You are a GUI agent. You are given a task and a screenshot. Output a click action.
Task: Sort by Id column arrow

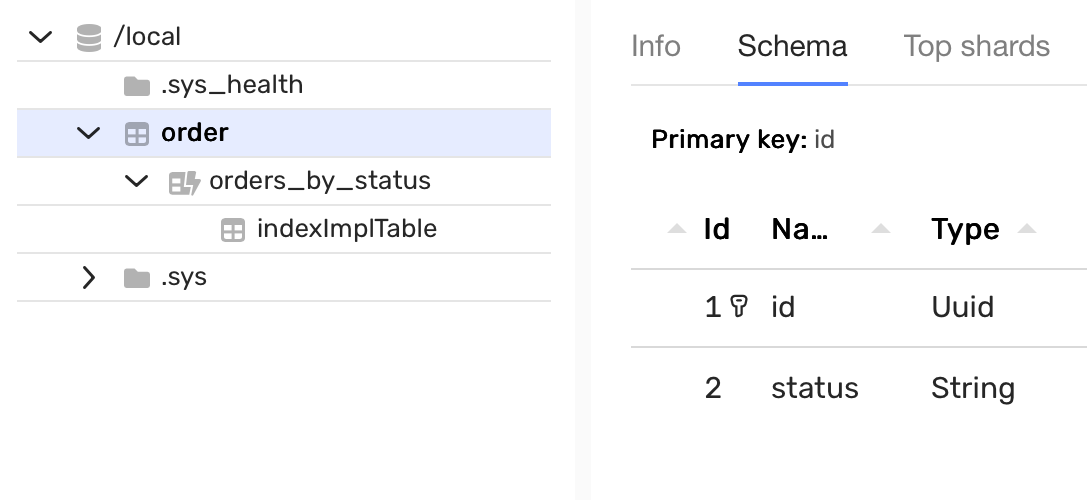(x=678, y=229)
